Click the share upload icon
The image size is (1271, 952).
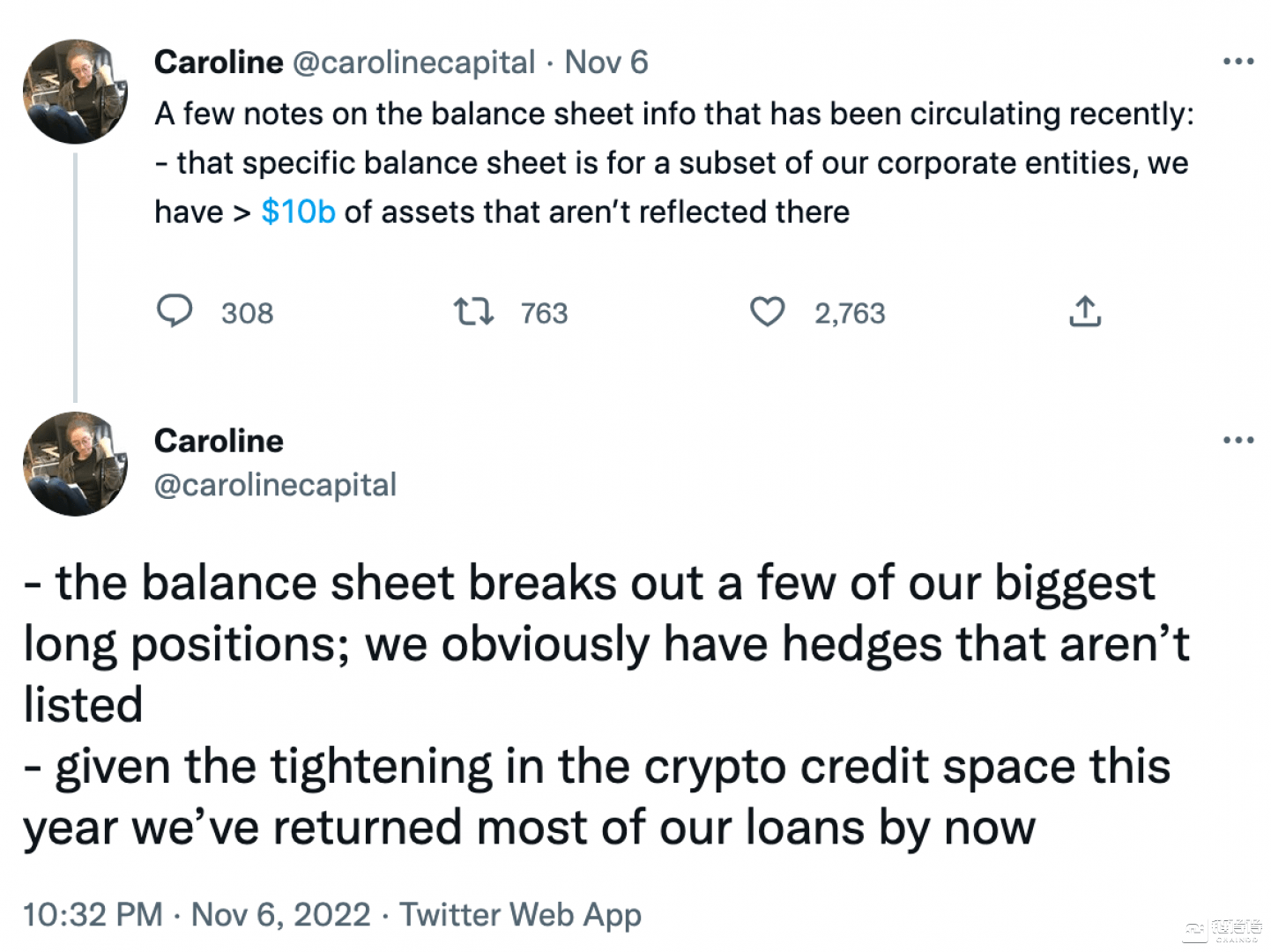1085,312
